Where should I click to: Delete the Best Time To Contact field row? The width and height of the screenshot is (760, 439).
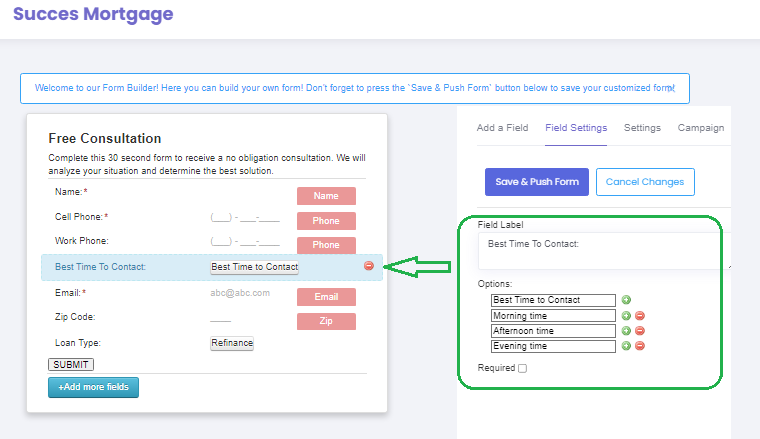click(369, 266)
